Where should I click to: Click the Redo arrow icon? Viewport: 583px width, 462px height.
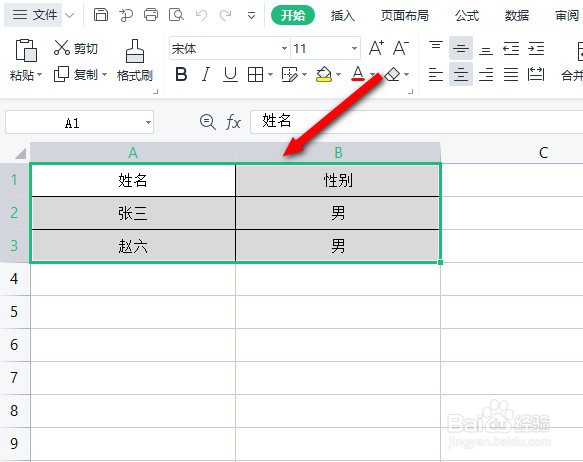[225, 15]
